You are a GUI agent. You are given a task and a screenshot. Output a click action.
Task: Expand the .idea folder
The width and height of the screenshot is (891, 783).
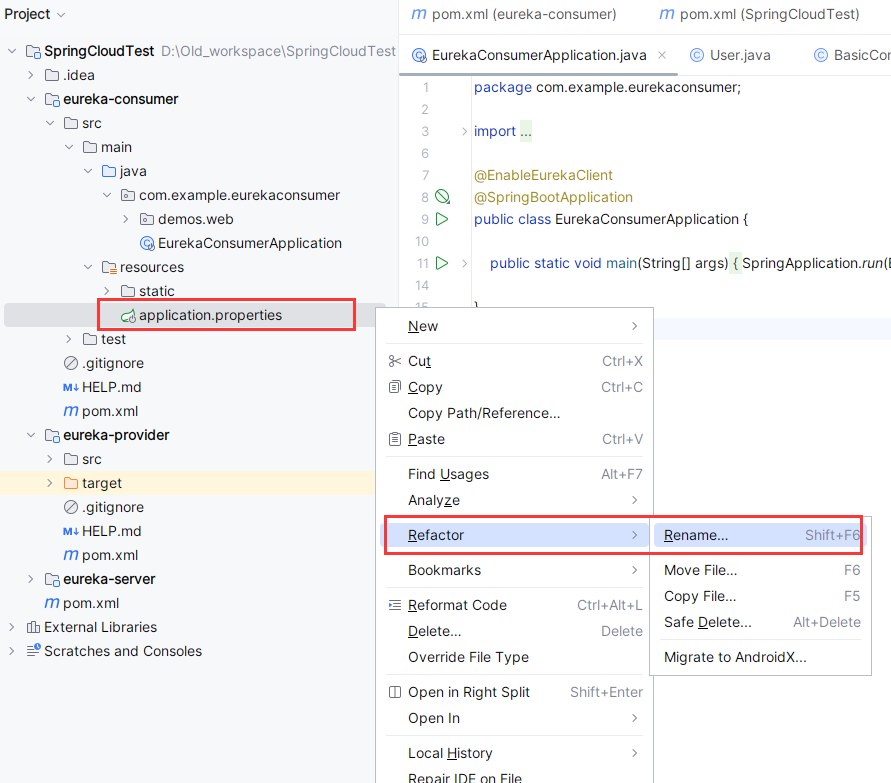click(x=31, y=75)
